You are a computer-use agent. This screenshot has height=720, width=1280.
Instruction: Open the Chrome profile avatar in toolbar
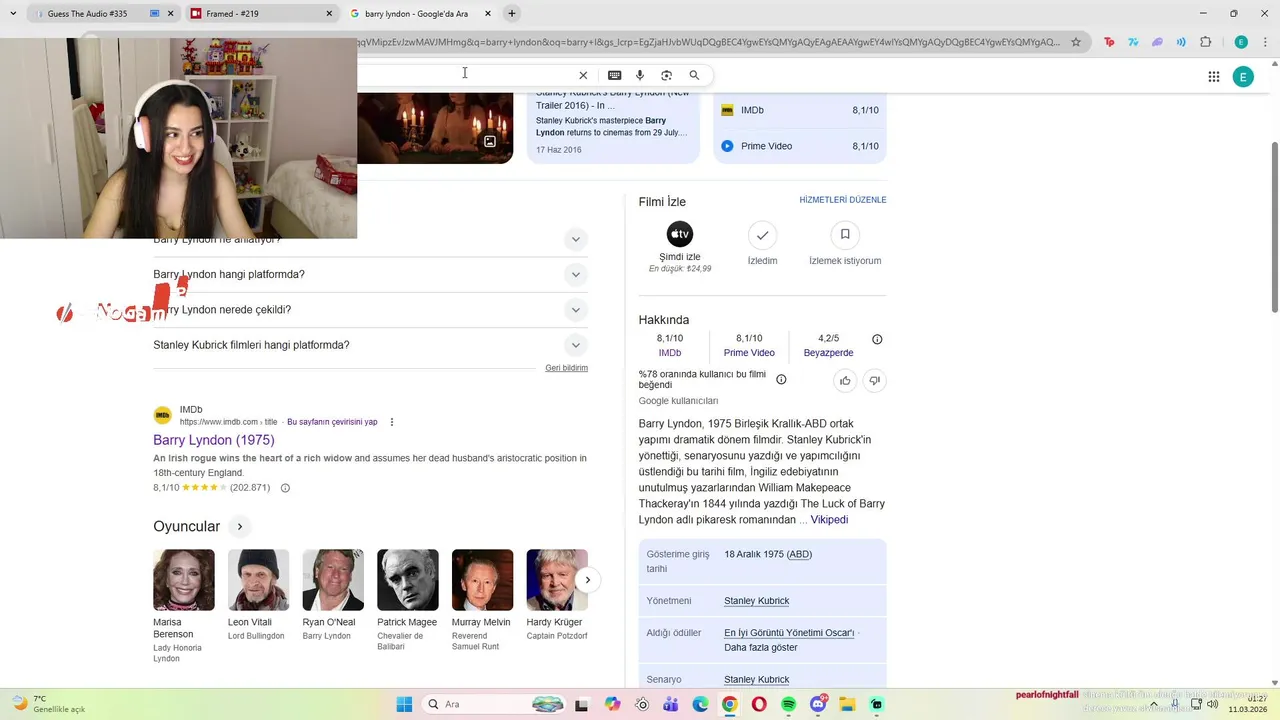pyautogui.click(x=1241, y=42)
